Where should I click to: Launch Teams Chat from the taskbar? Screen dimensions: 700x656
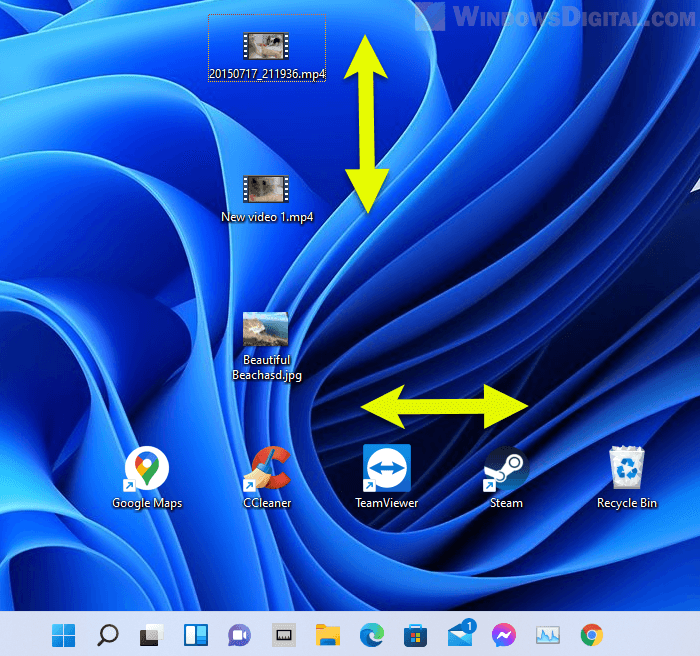point(239,635)
